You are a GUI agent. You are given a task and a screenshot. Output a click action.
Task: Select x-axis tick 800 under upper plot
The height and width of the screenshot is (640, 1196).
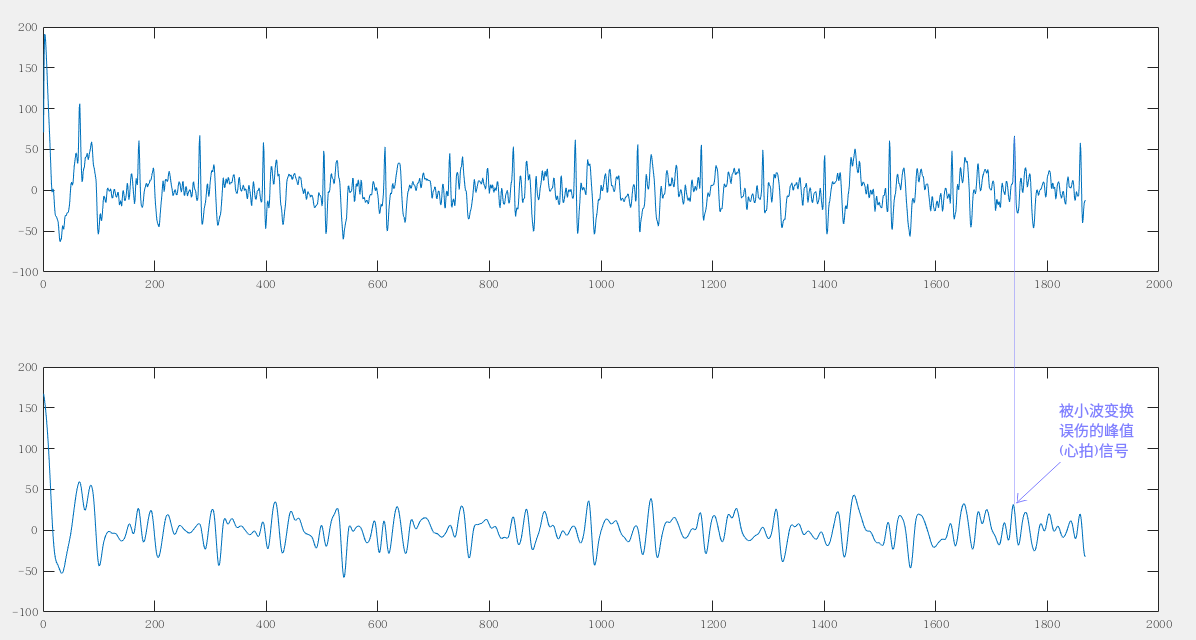(x=489, y=284)
